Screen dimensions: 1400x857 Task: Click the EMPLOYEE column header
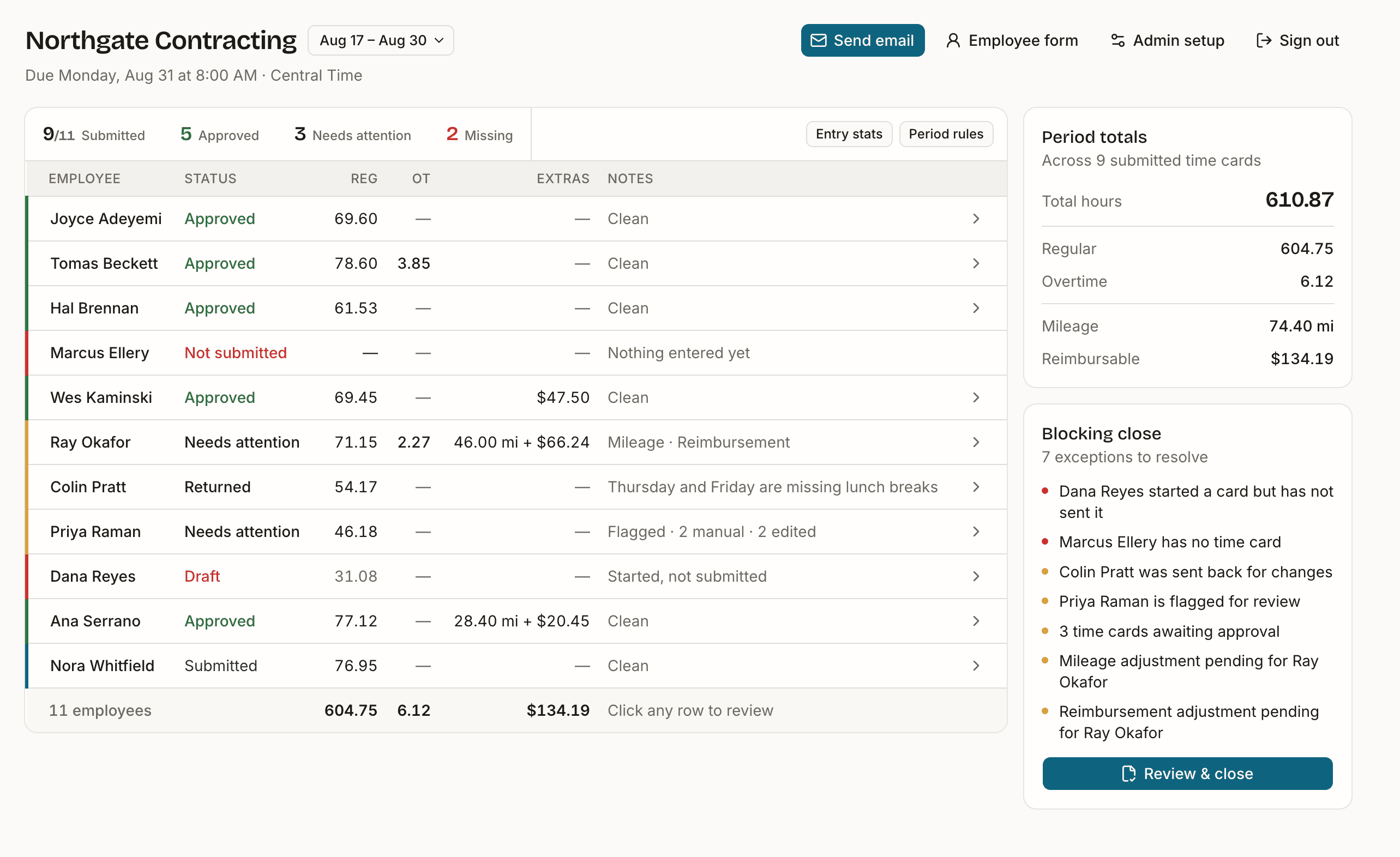pos(84,178)
